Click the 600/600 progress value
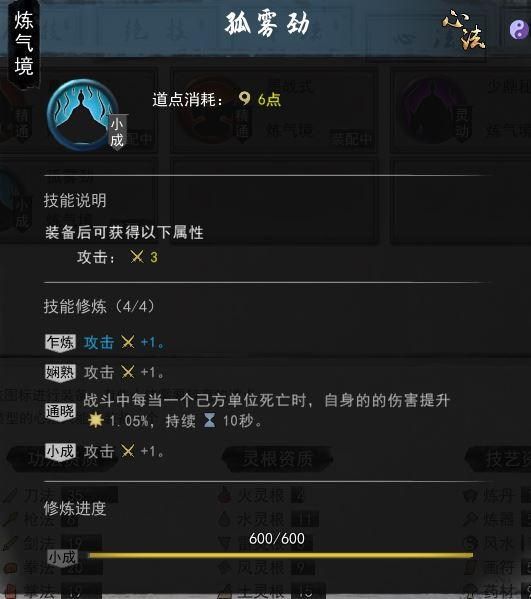Viewport: 531px width, 599px height. pyautogui.click(x=277, y=539)
